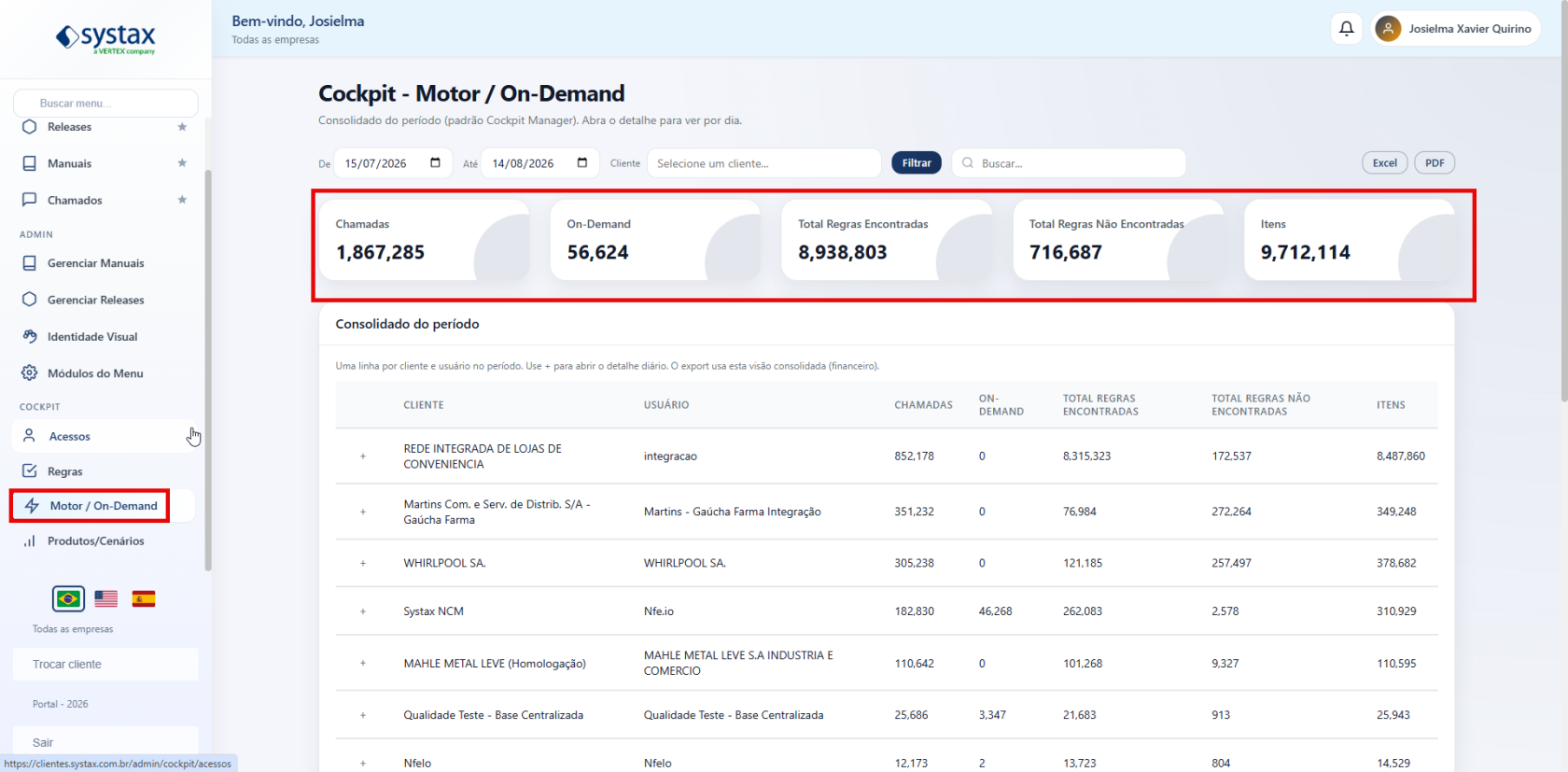Expand the Nfelo row details
Screen dimensions: 1568x772
click(363, 763)
